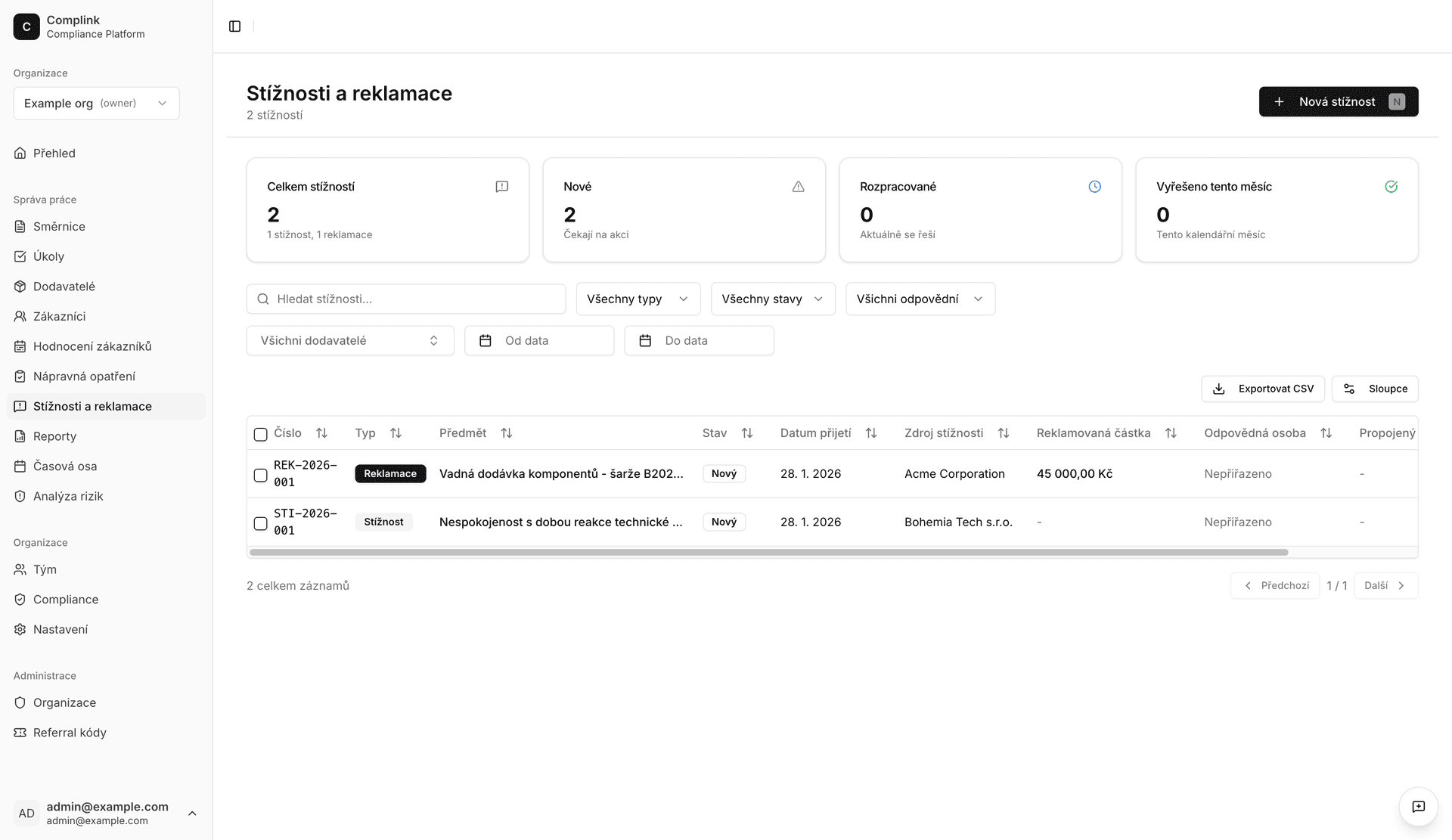Click the Exportovat CSV button
The width and height of the screenshot is (1452, 840).
[1262, 389]
